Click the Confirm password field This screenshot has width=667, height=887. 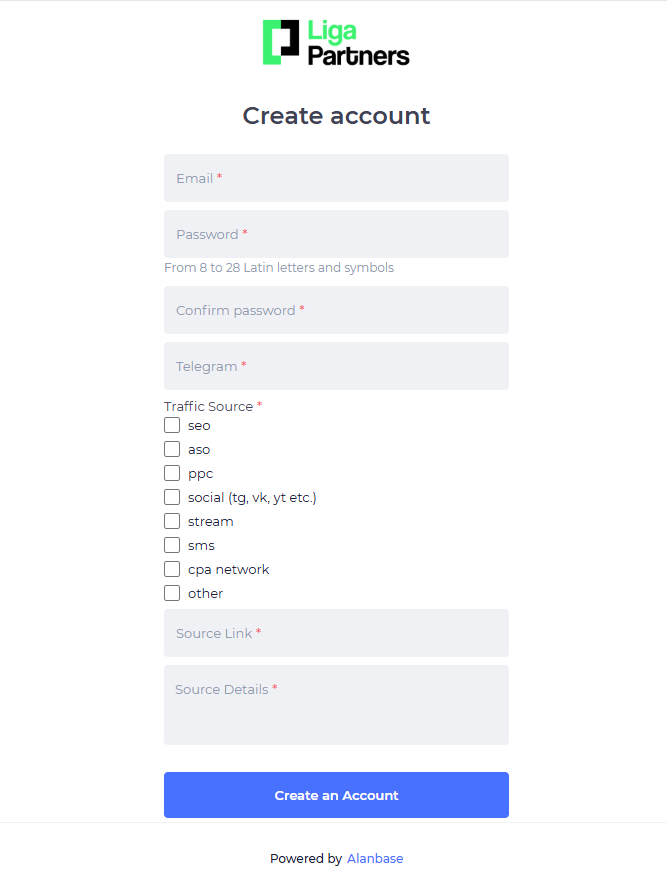(x=336, y=310)
